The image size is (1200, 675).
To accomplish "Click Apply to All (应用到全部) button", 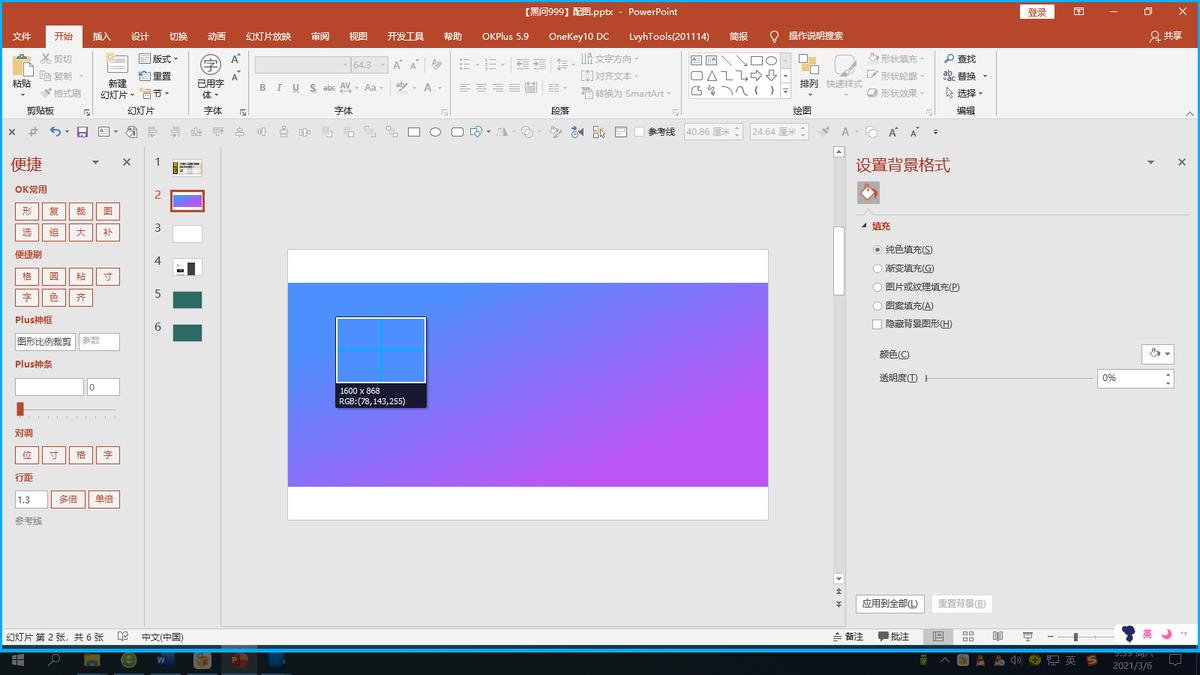I will coord(890,604).
